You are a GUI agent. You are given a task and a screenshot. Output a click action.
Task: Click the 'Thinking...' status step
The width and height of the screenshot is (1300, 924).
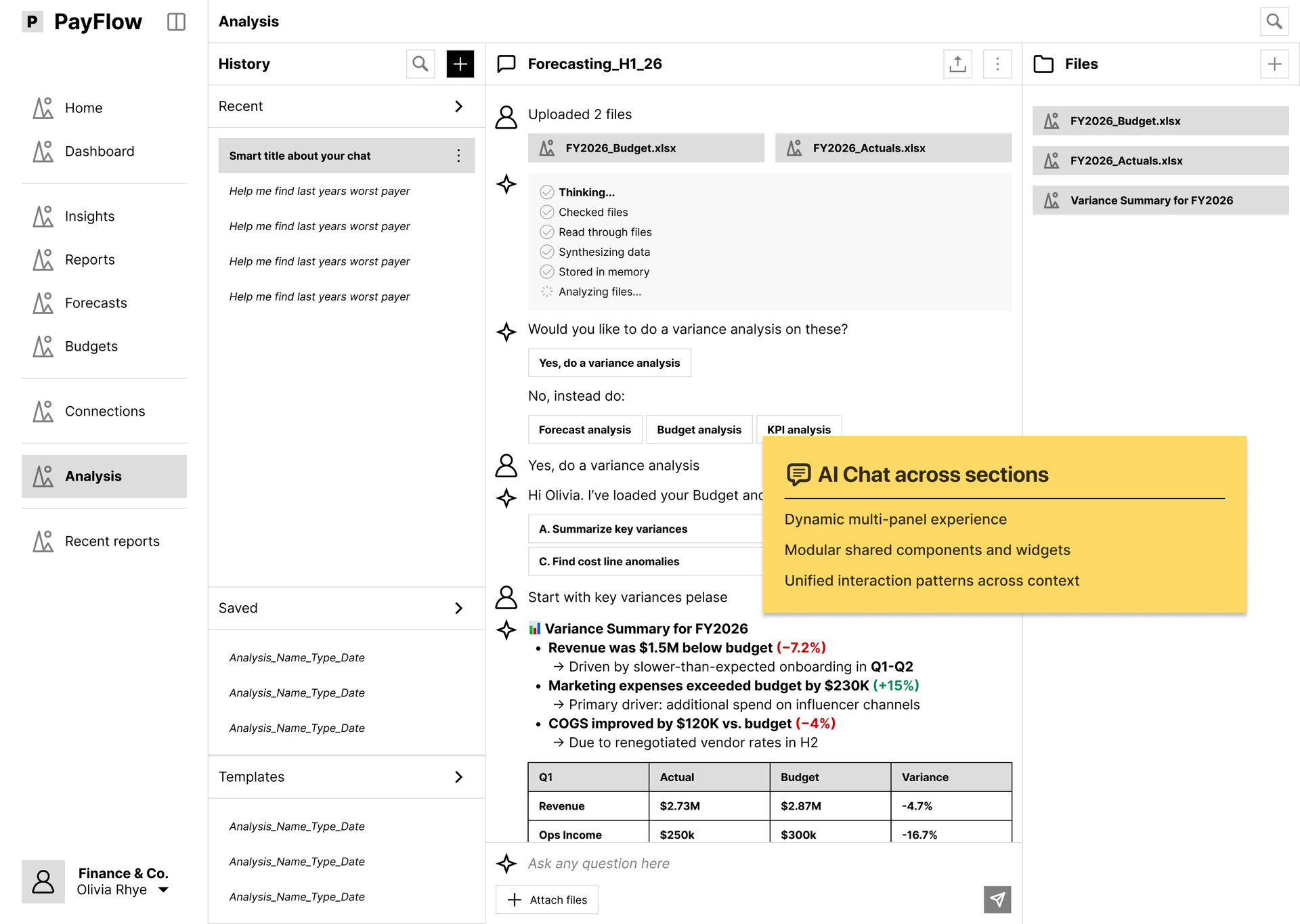(586, 192)
